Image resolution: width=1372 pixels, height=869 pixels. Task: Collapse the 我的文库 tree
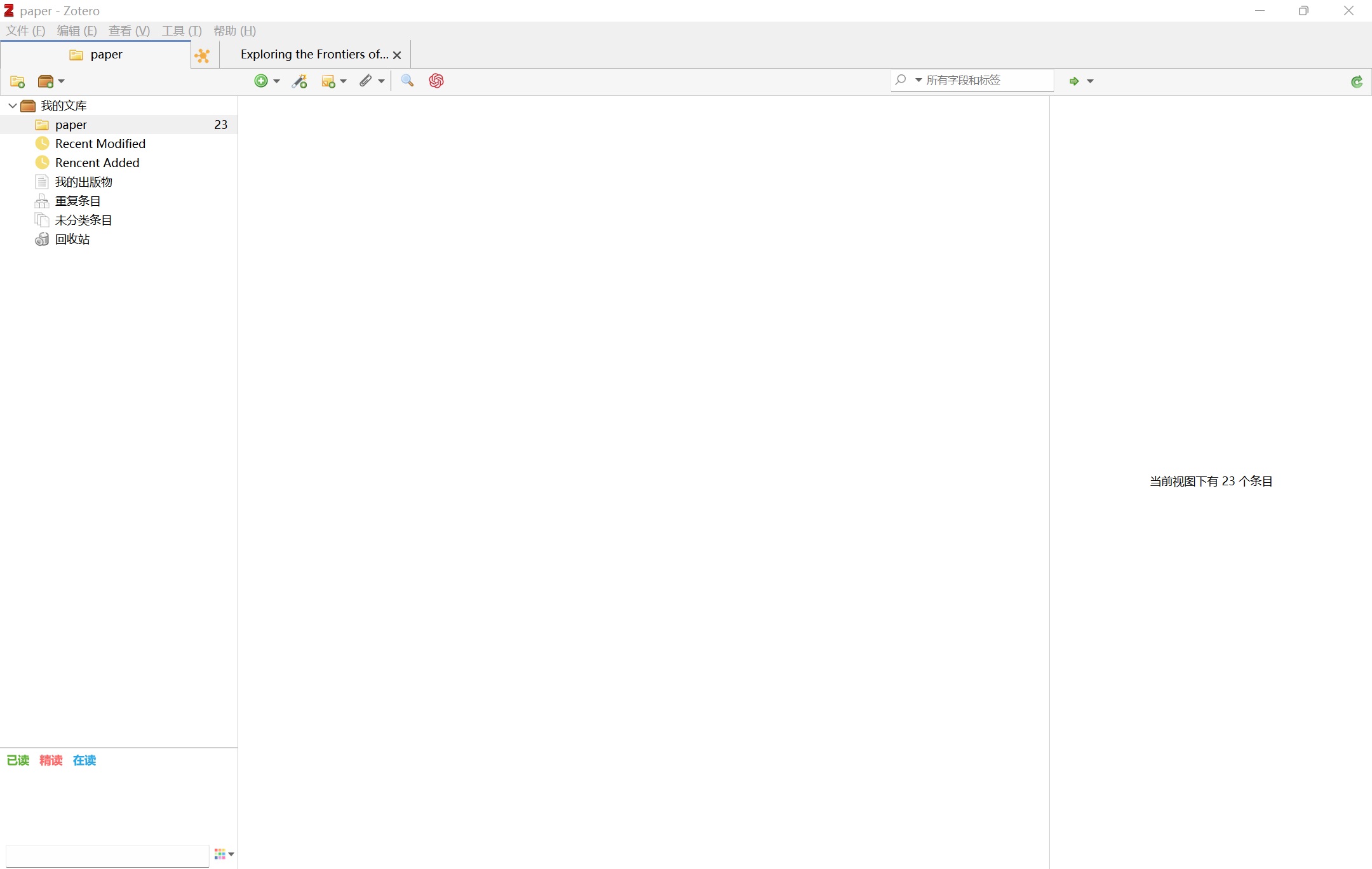pos(11,105)
